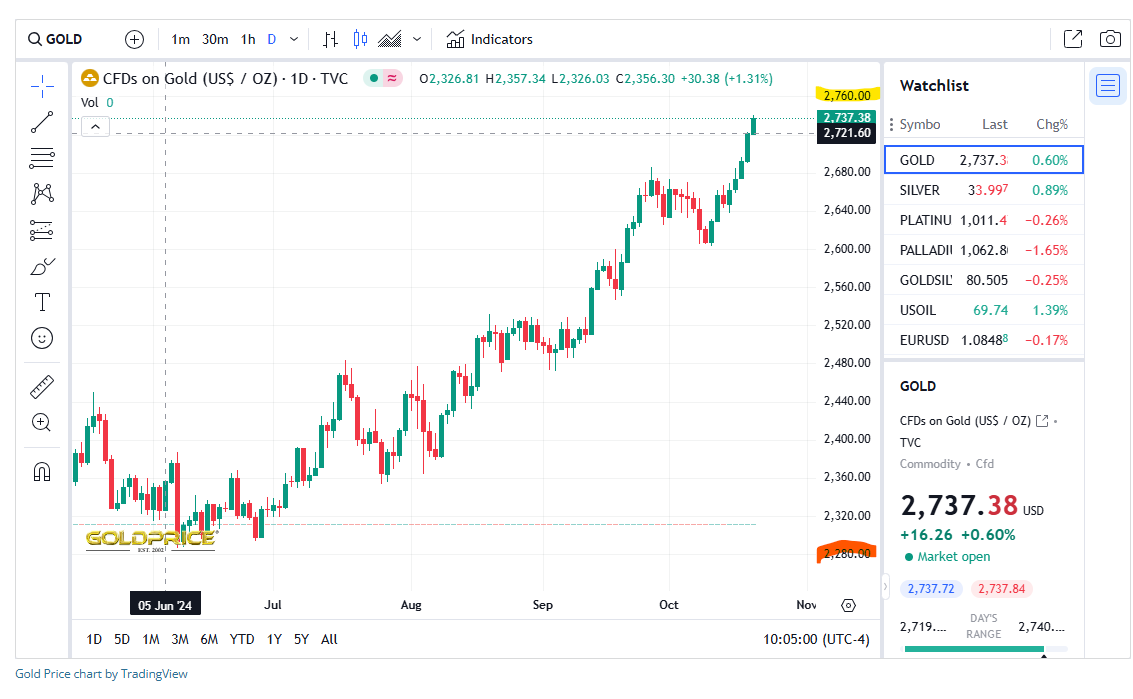This screenshot has width=1133, height=699.
Task: Select the ruler measure tool
Action: pyautogui.click(x=42, y=387)
